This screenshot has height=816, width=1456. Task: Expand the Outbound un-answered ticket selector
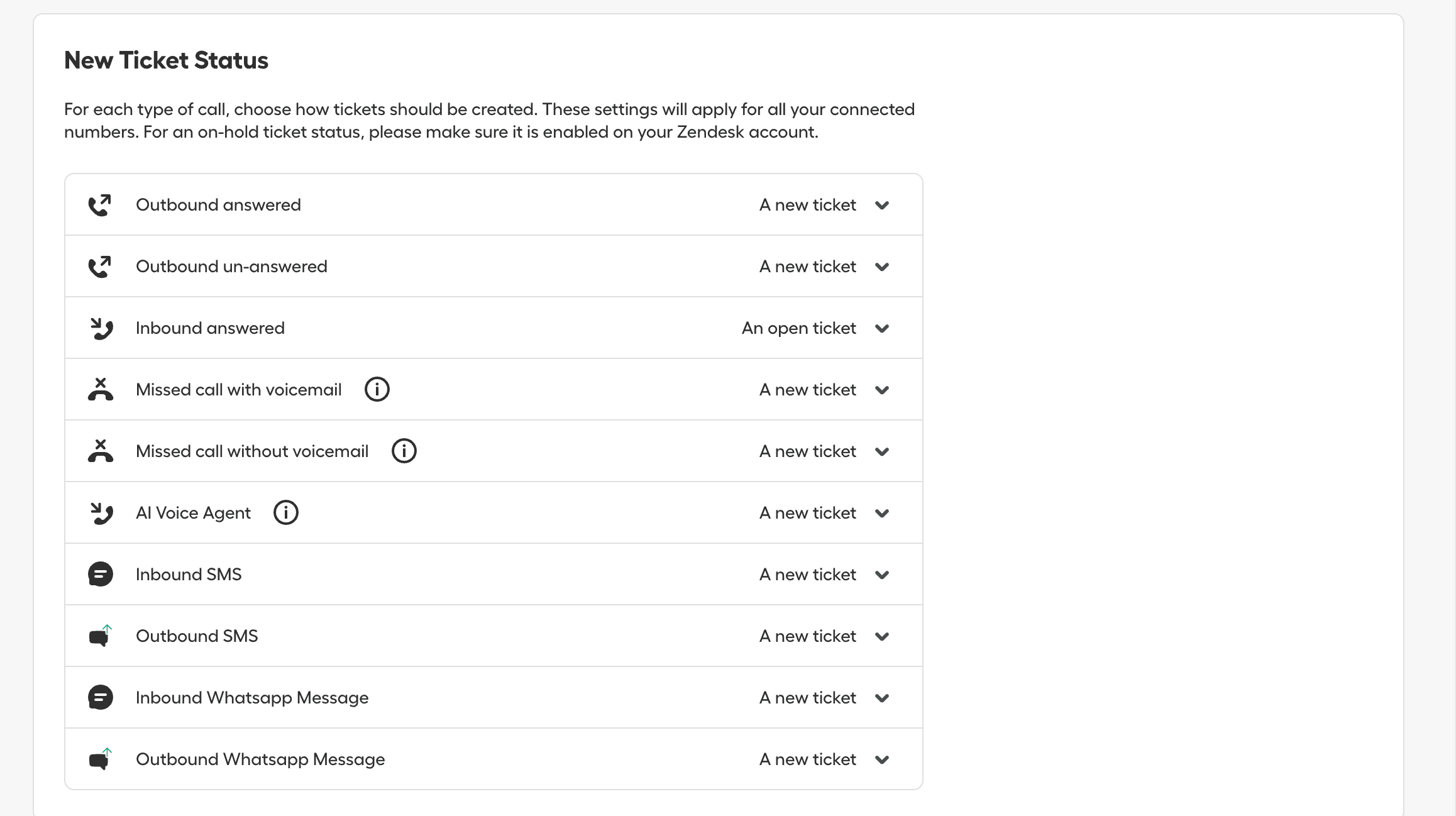click(x=882, y=267)
